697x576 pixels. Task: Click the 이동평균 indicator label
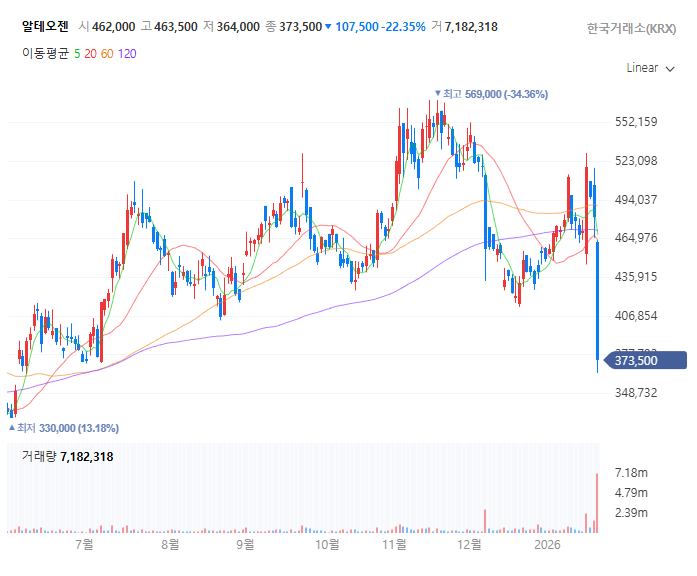[x=45, y=54]
